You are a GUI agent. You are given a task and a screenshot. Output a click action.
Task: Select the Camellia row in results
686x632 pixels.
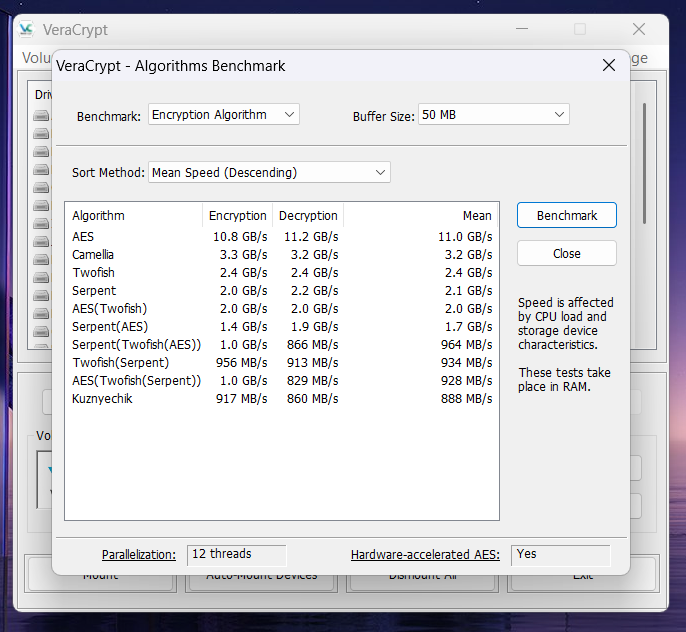tap(282, 255)
